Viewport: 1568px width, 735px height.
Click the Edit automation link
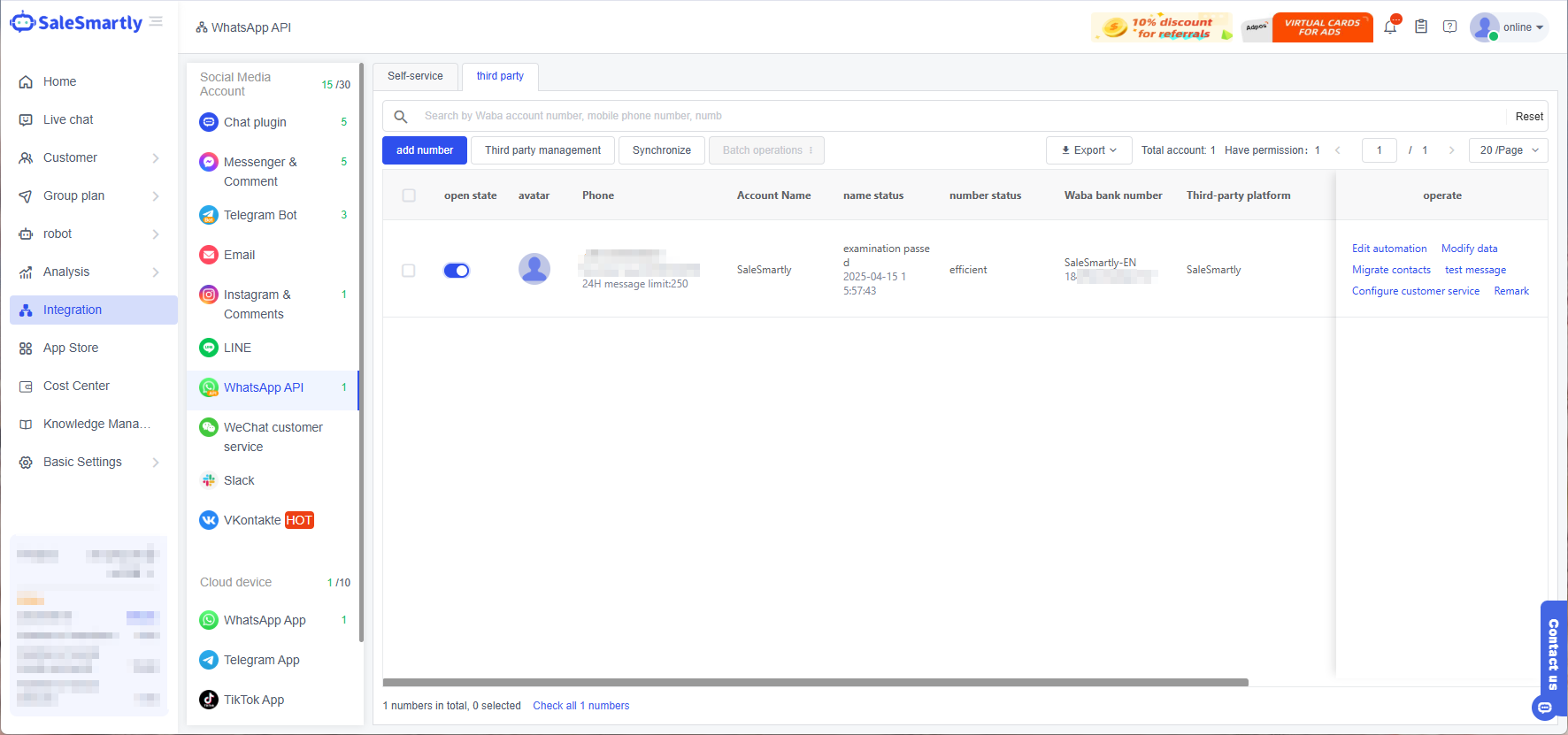coord(1388,249)
